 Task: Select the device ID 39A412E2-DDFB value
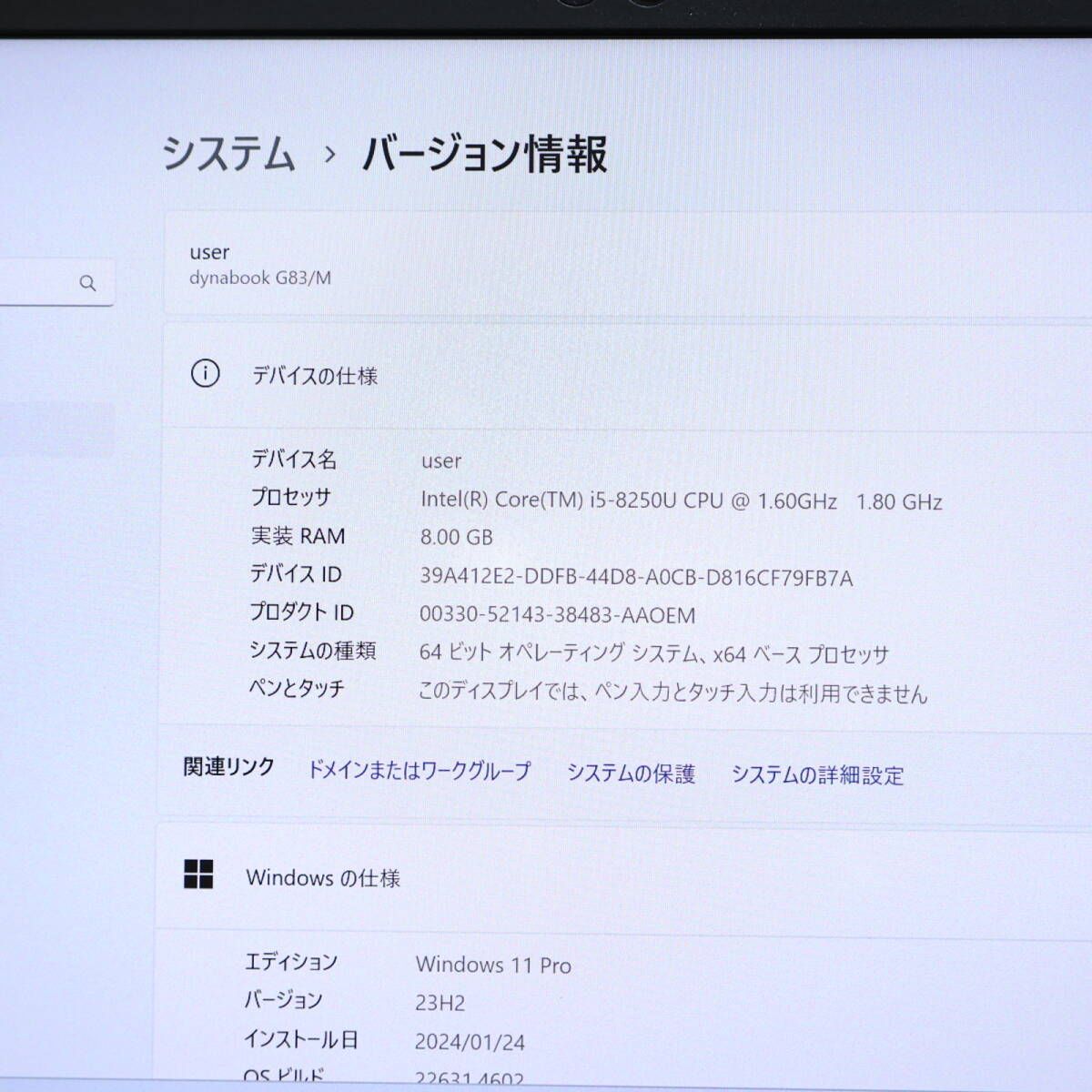point(636,577)
